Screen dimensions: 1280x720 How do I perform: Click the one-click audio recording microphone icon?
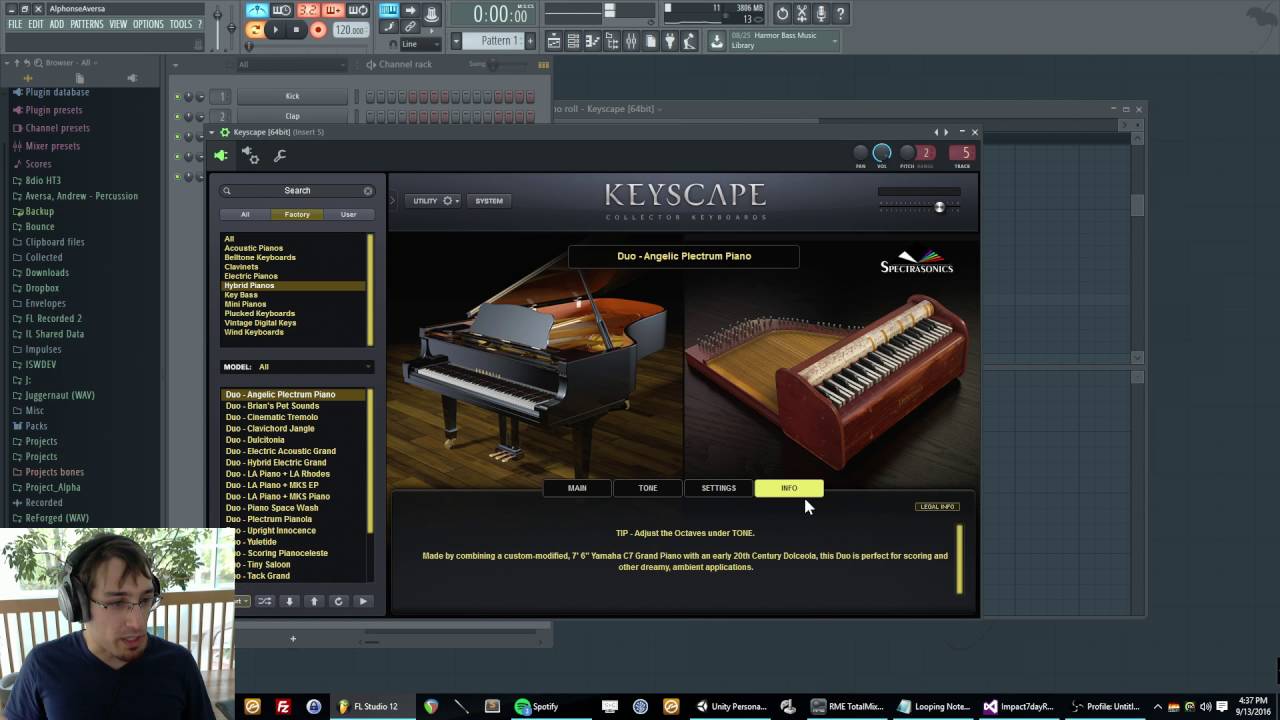point(821,13)
